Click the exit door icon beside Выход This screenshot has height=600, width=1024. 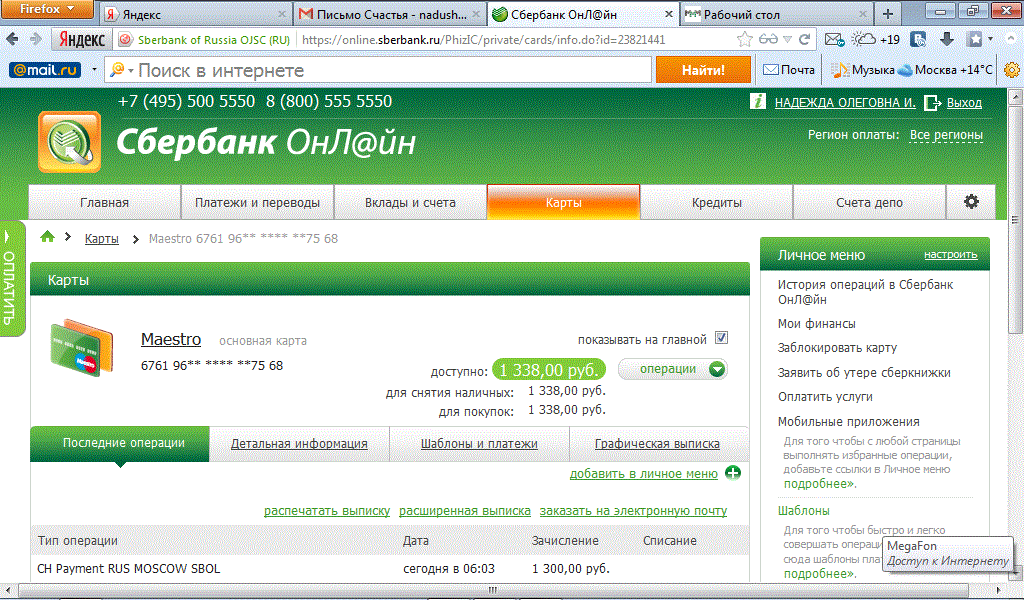(933, 103)
